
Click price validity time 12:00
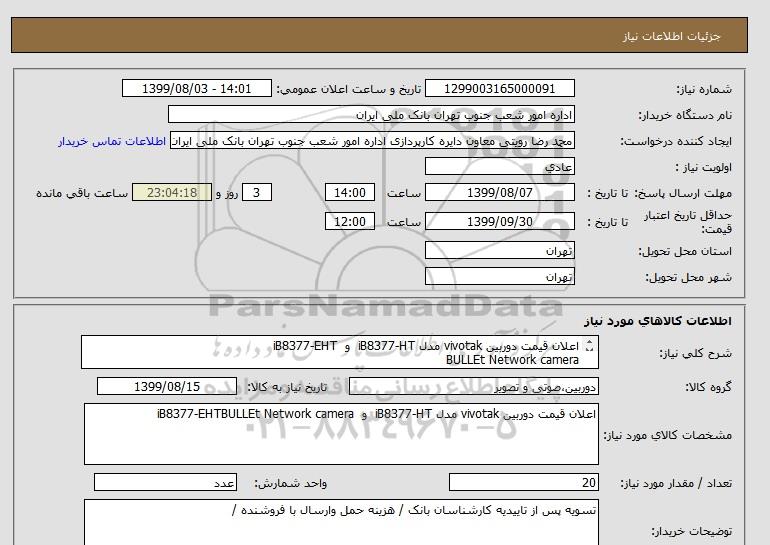pos(350,221)
